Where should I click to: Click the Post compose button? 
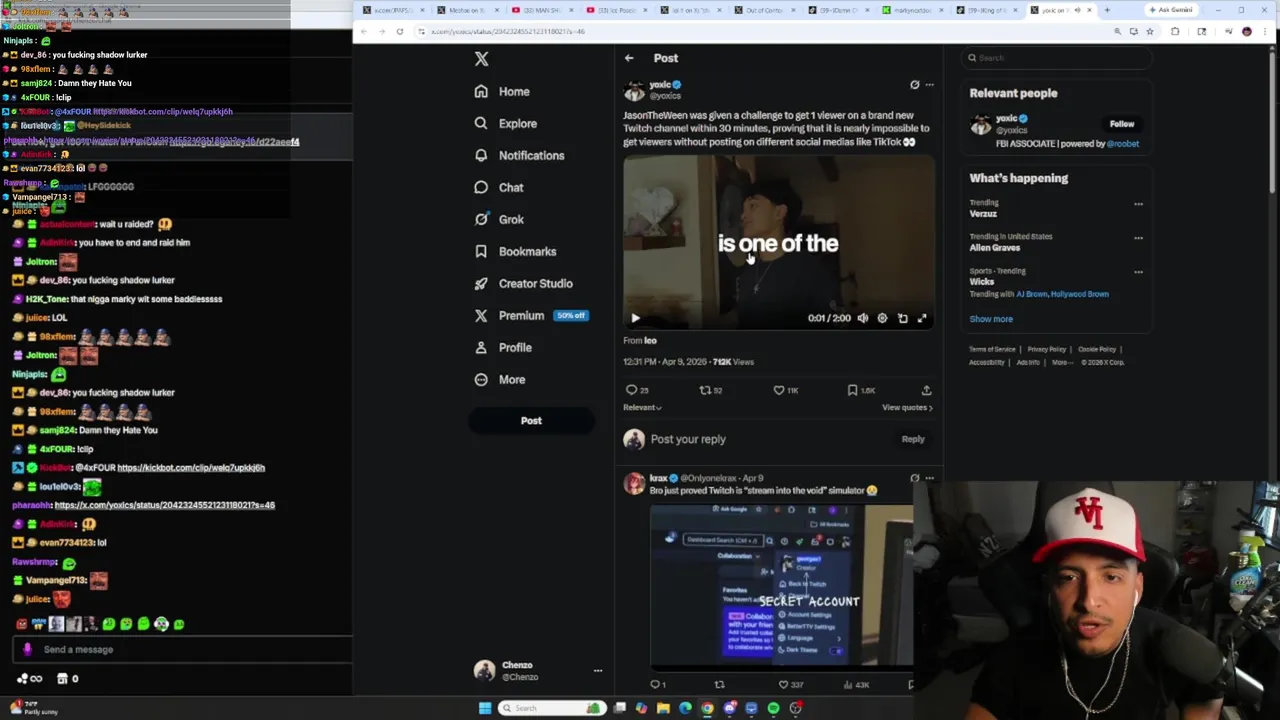531,420
